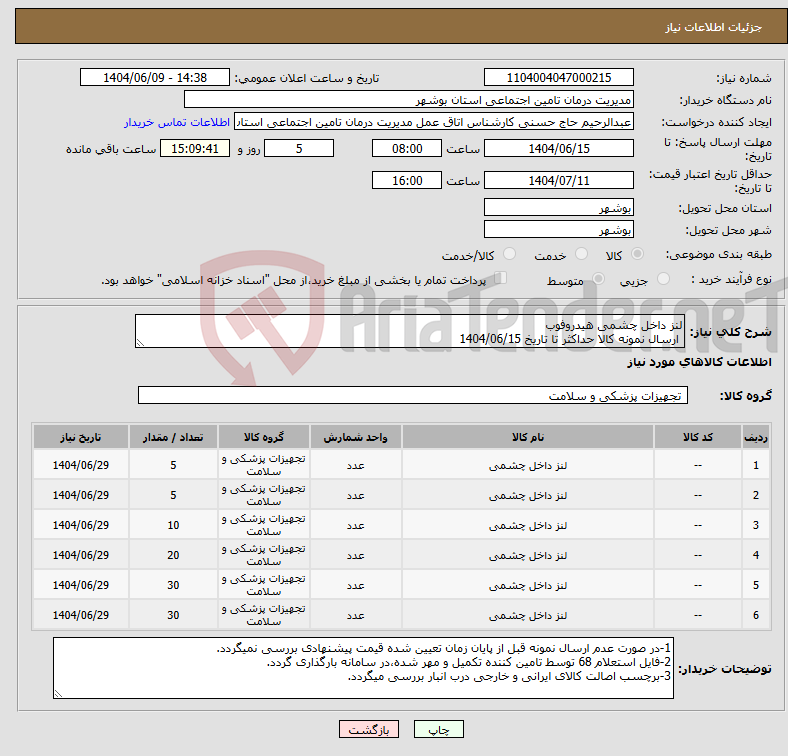The height and width of the screenshot is (756, 788).
Task: Click the جزئیات اطلاعات نیاز page title
Action: pos(714,27)
